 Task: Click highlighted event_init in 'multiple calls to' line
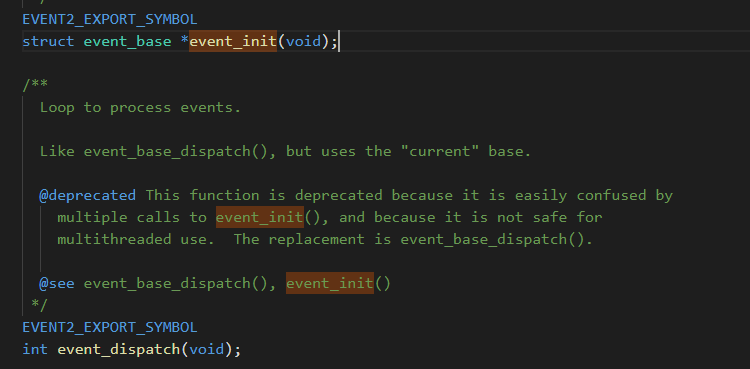click(x=260, y=217)
